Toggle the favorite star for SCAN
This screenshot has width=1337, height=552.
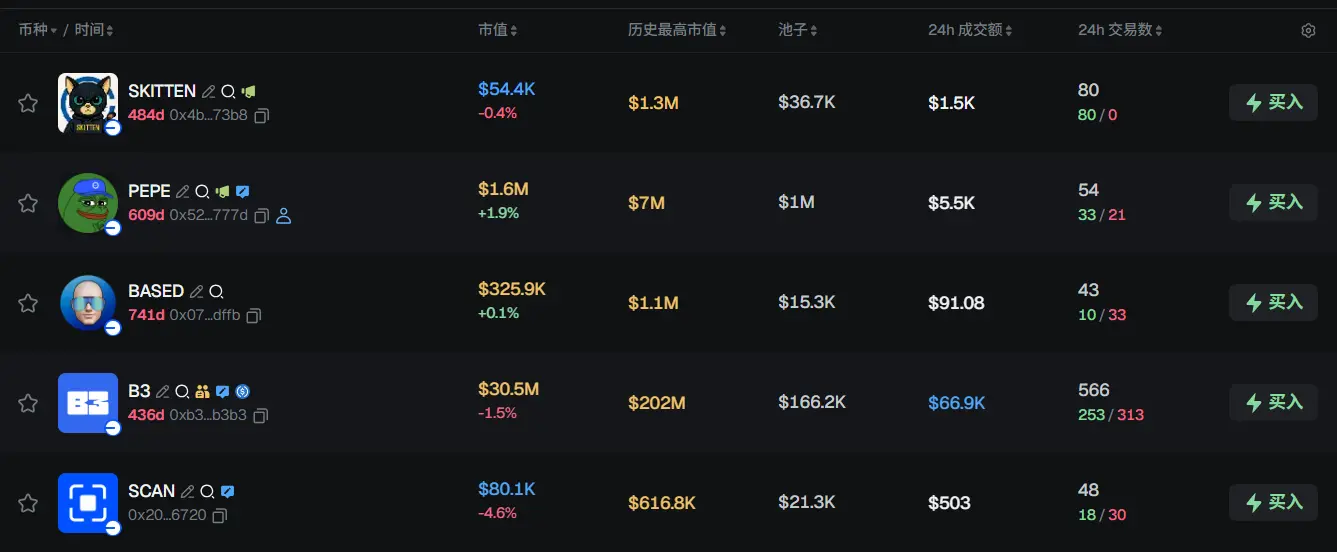pyautogui.click(x=28, y=503)
